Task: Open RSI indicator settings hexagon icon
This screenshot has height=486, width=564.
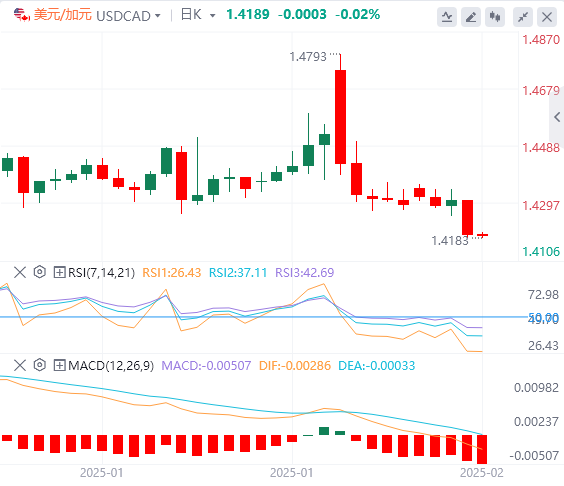Action: point(40,272)
